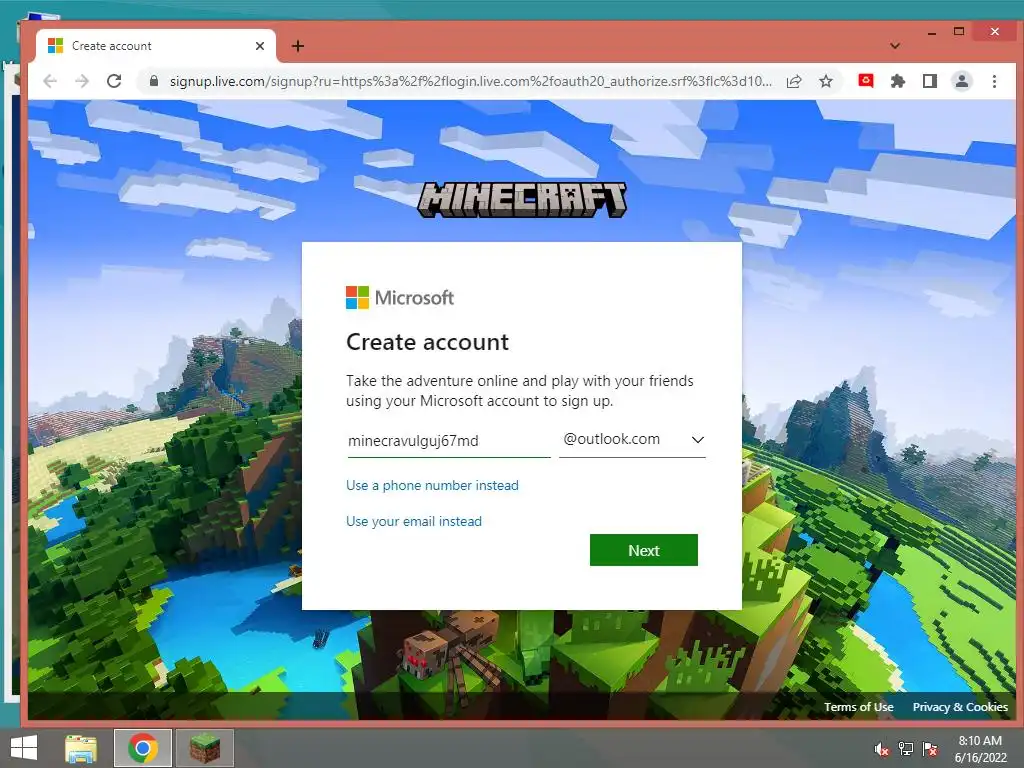
Task: Click Chrome icon in taskbar
Action: point(143,748)
